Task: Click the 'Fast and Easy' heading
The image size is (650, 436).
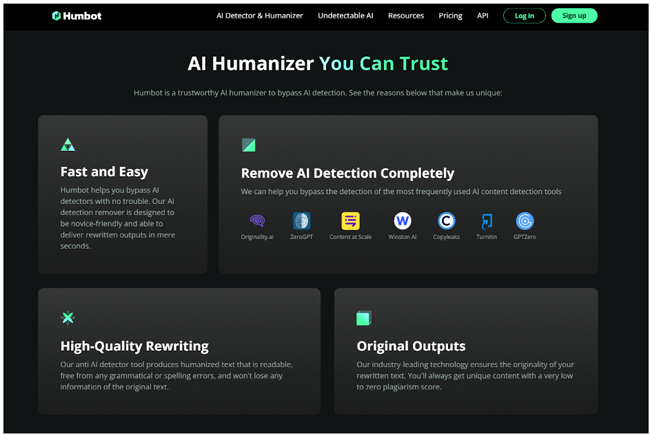Action: [x=104, y=172]
